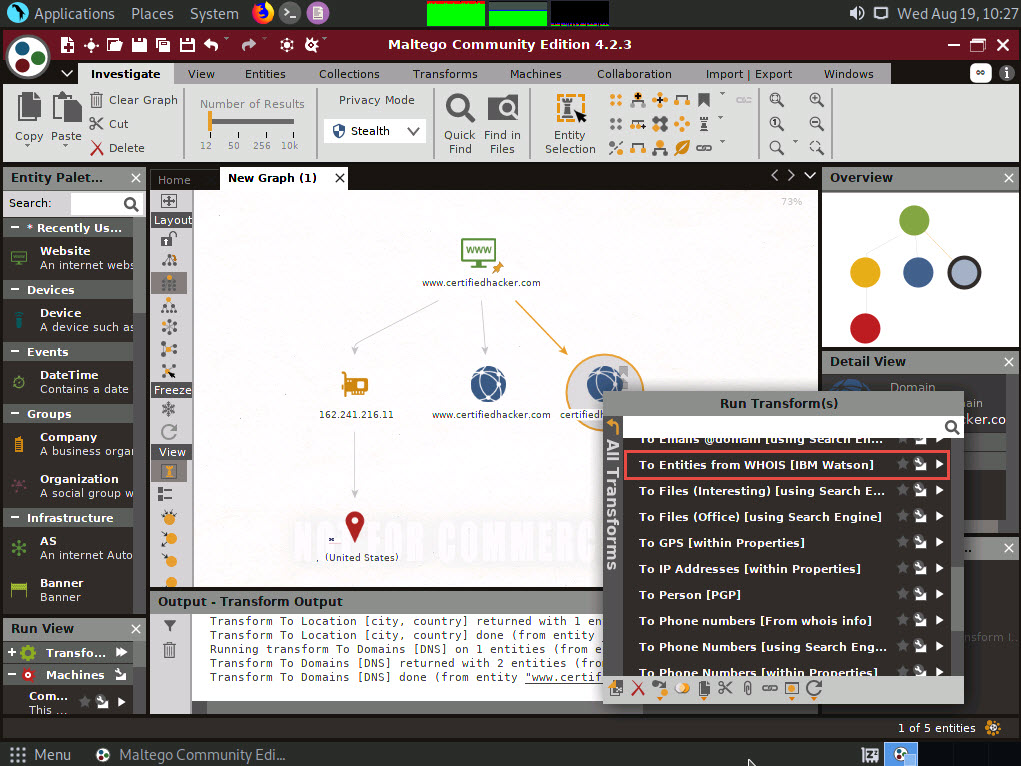Toggle the entity icon view button under View
The height and width of the screenshot is (766, 1021).
point(169,472)
